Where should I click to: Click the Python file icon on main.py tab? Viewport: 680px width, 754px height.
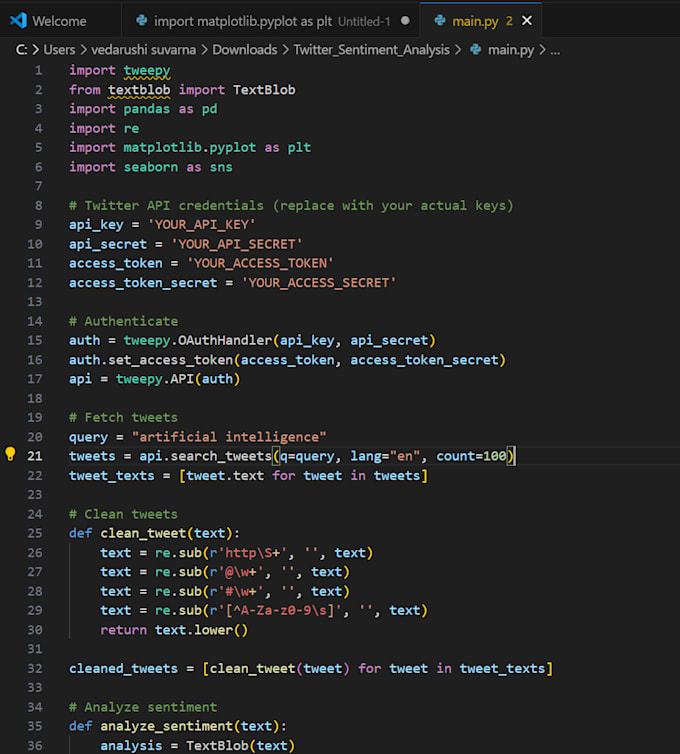[440, 20]
